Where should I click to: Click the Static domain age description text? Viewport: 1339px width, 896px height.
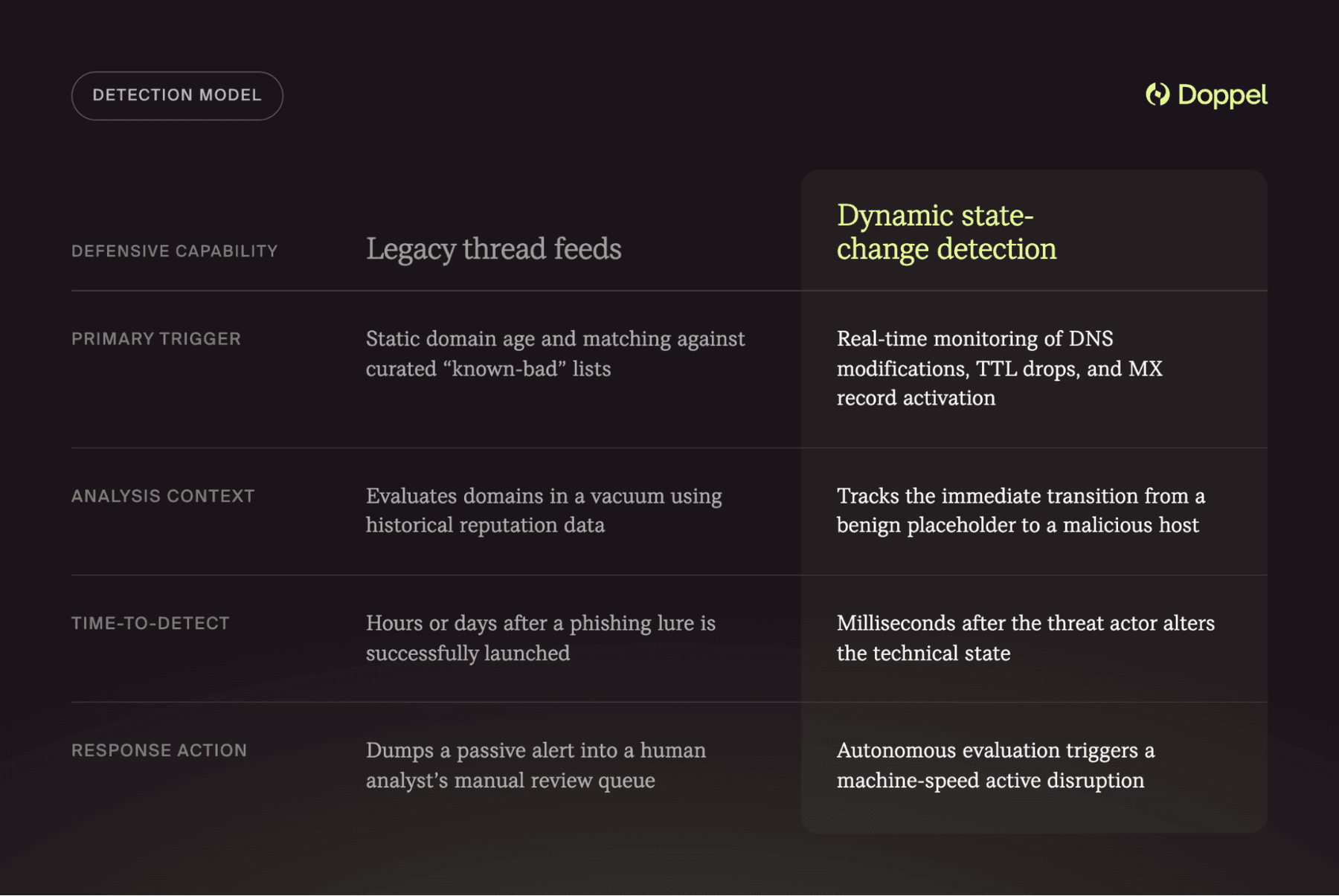[555, 354]
